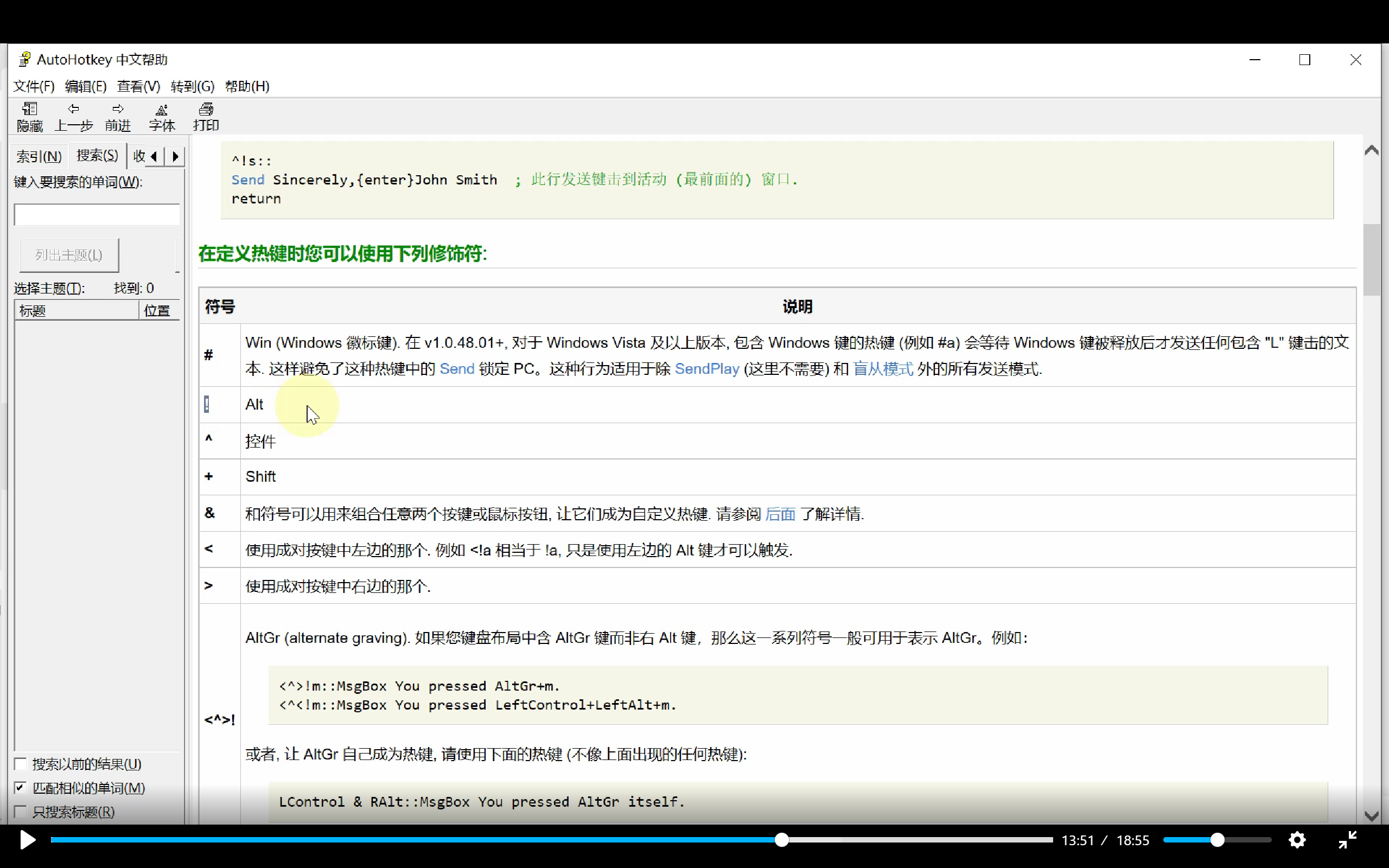This screenshot has height=868, width=1389.
Task: Follow the Send link in the # row
Action: point(457,368)
